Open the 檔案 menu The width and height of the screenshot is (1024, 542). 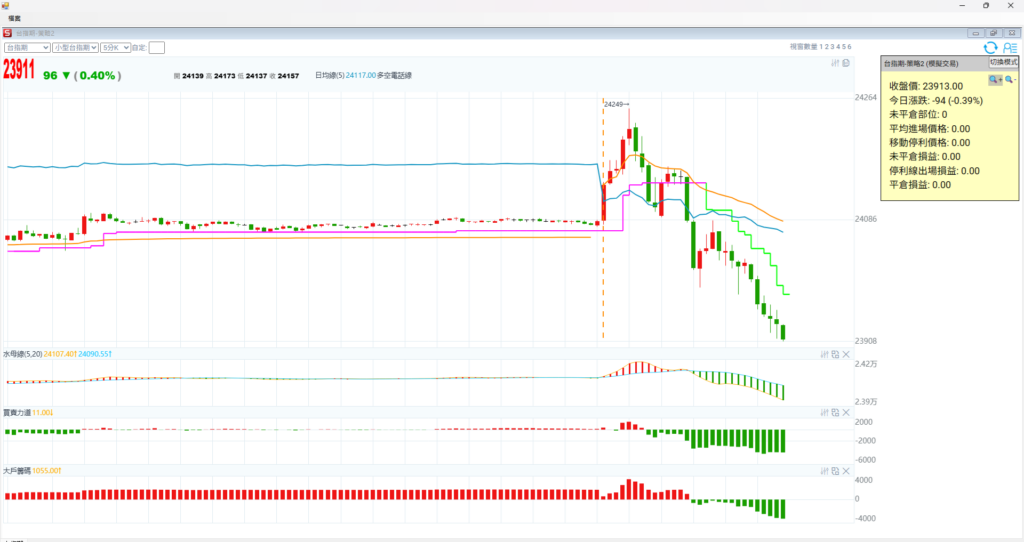15,18
